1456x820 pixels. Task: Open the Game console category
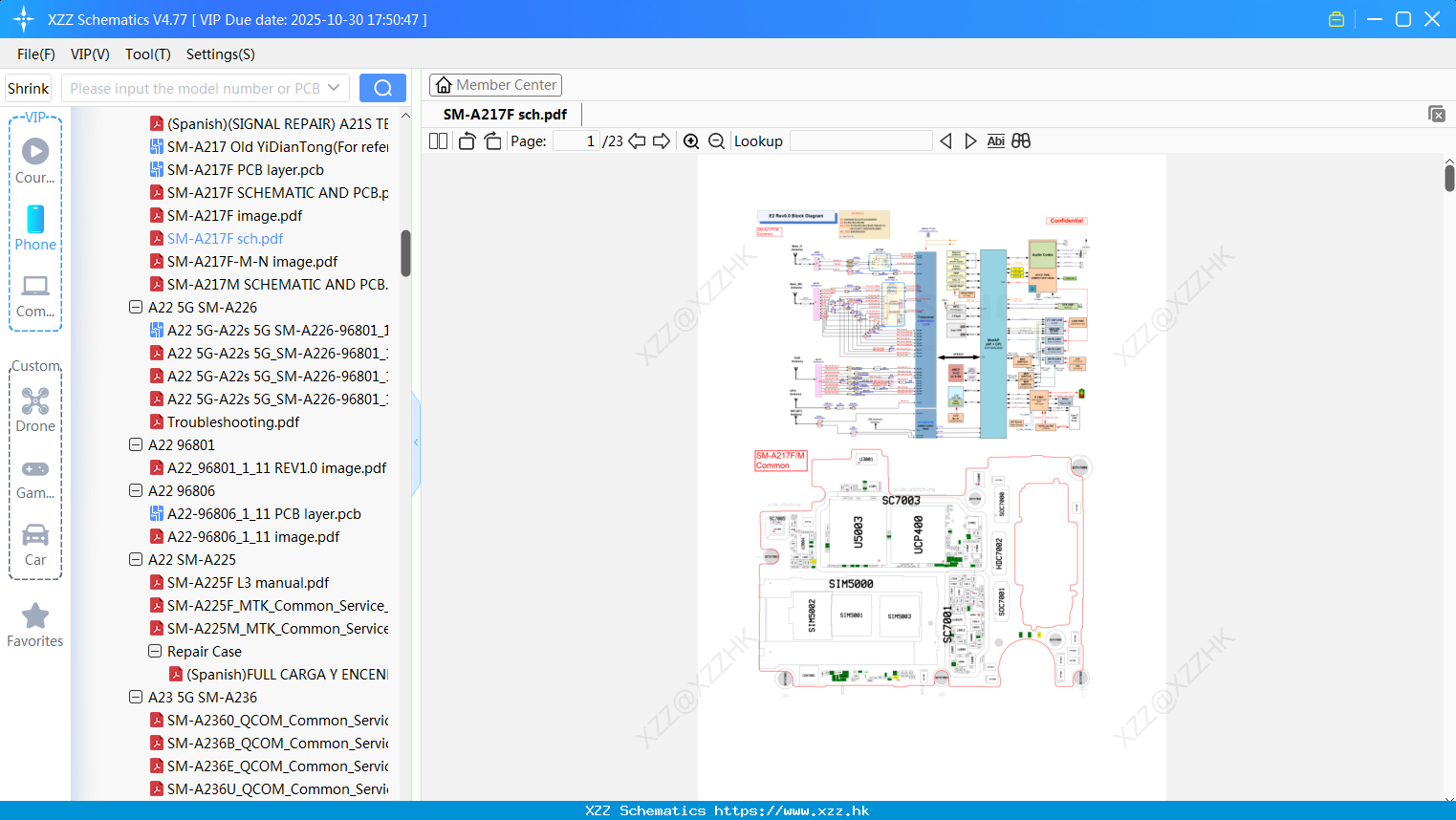tap(35, 478)
